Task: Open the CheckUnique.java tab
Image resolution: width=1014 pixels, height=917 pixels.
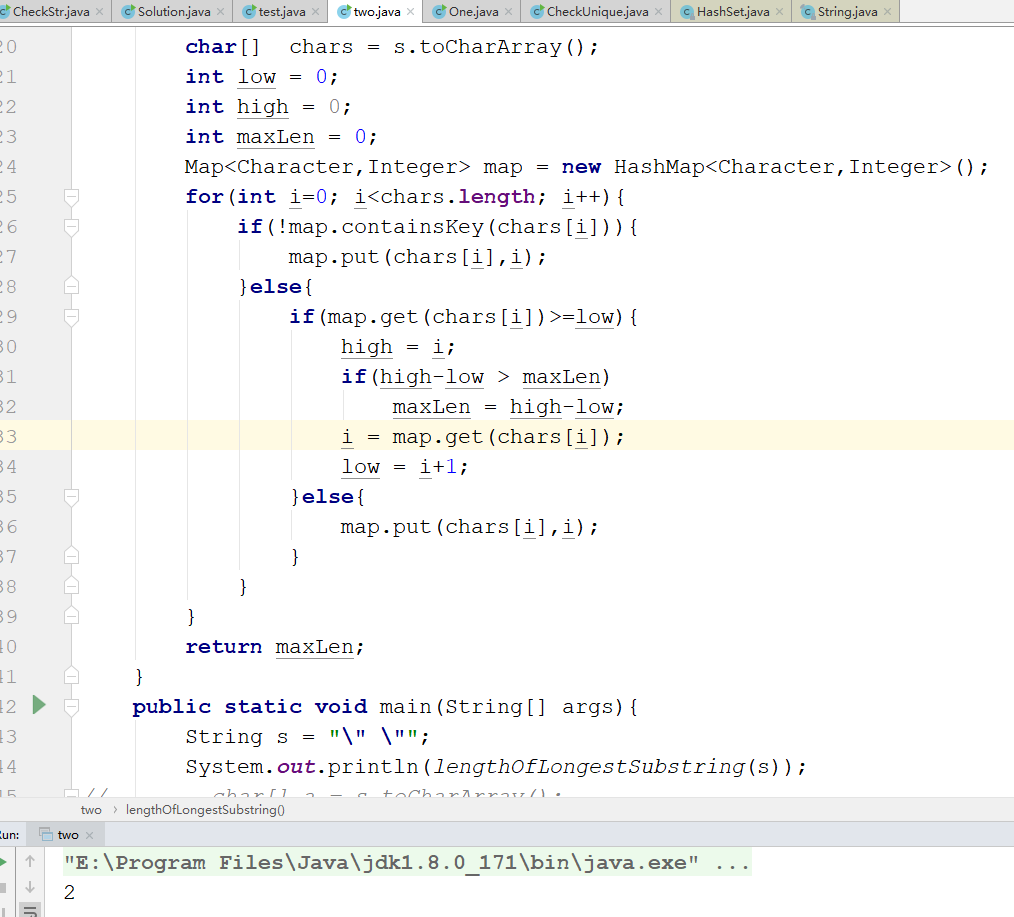Action: [597, 12]
